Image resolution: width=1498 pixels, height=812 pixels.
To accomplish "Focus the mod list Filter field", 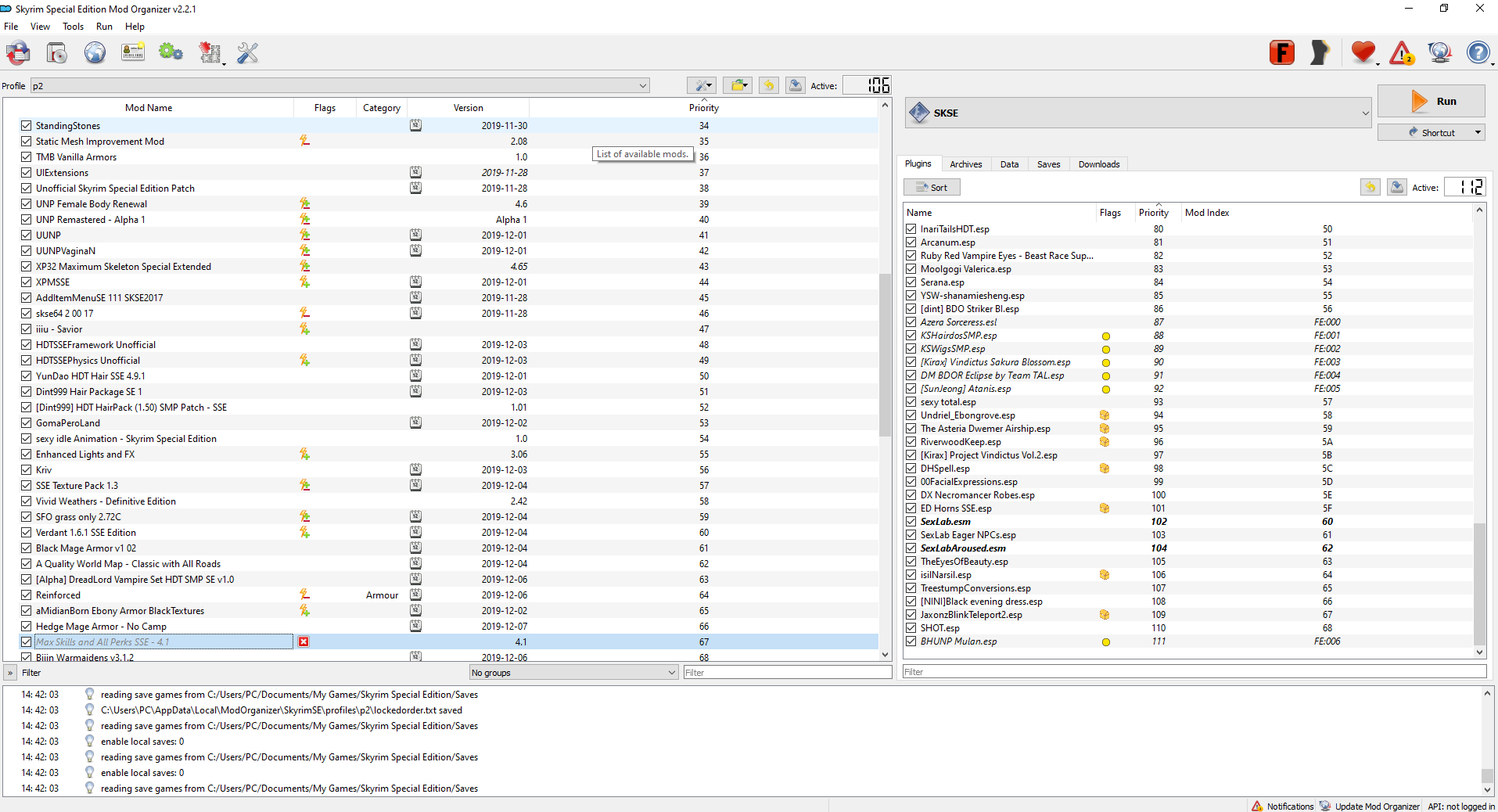I will point(787,673).
